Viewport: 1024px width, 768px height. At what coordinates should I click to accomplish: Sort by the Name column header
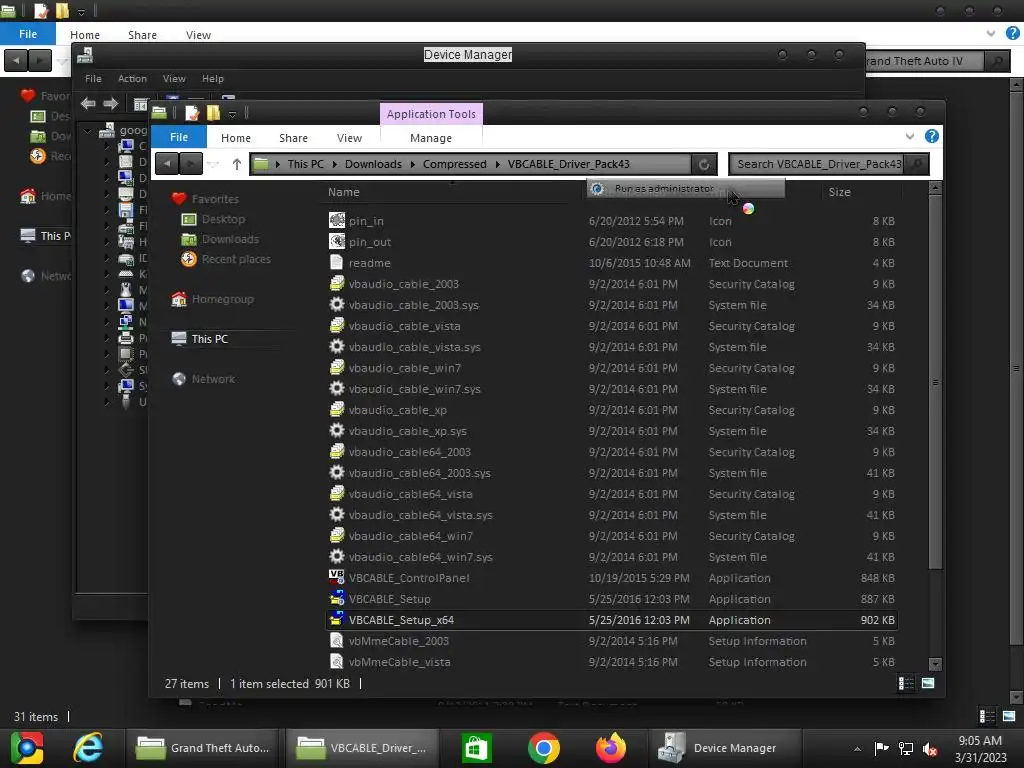[344, 192]
